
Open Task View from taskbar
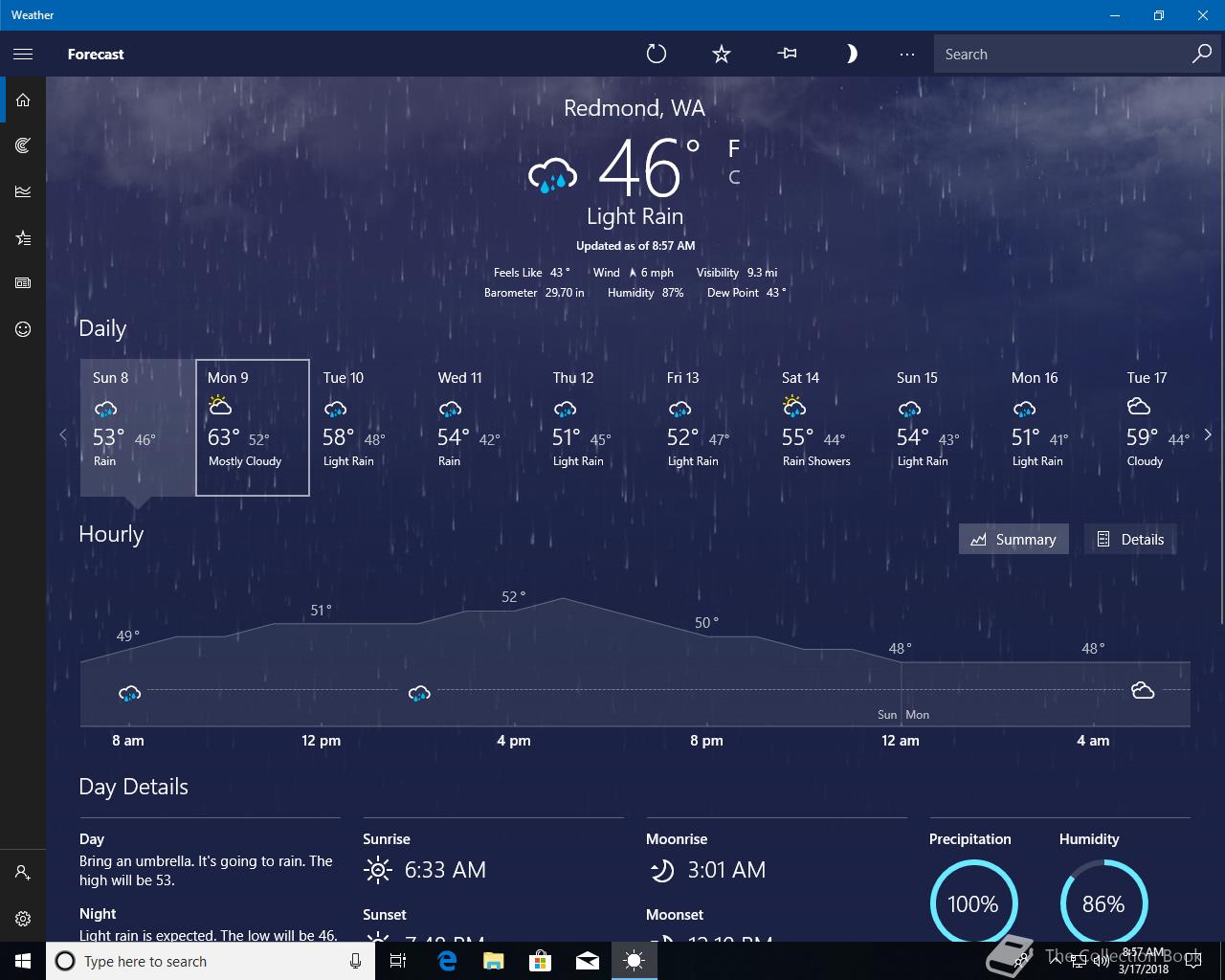pos(398,961)
